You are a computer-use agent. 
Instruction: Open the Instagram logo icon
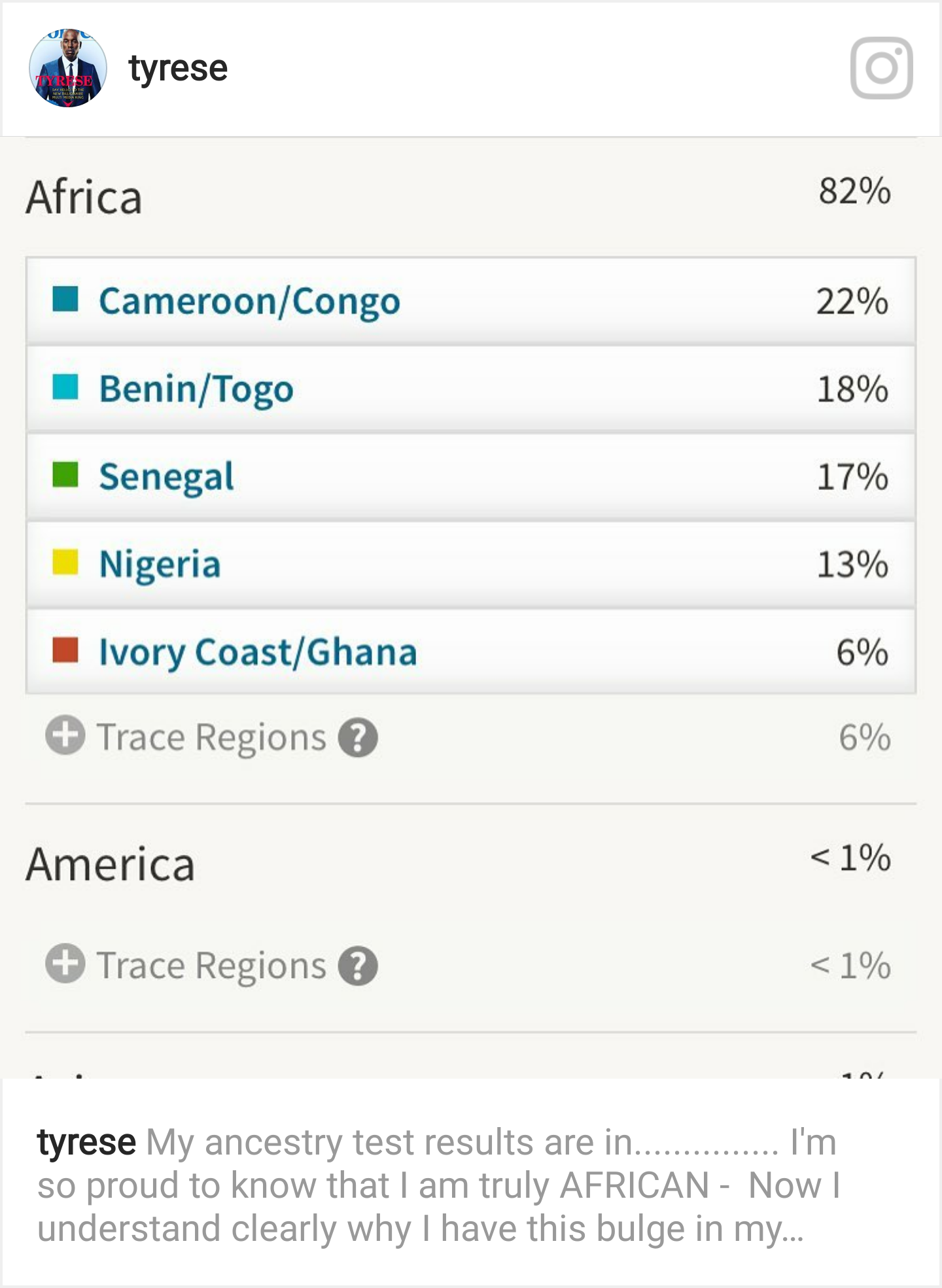(881, 68)
